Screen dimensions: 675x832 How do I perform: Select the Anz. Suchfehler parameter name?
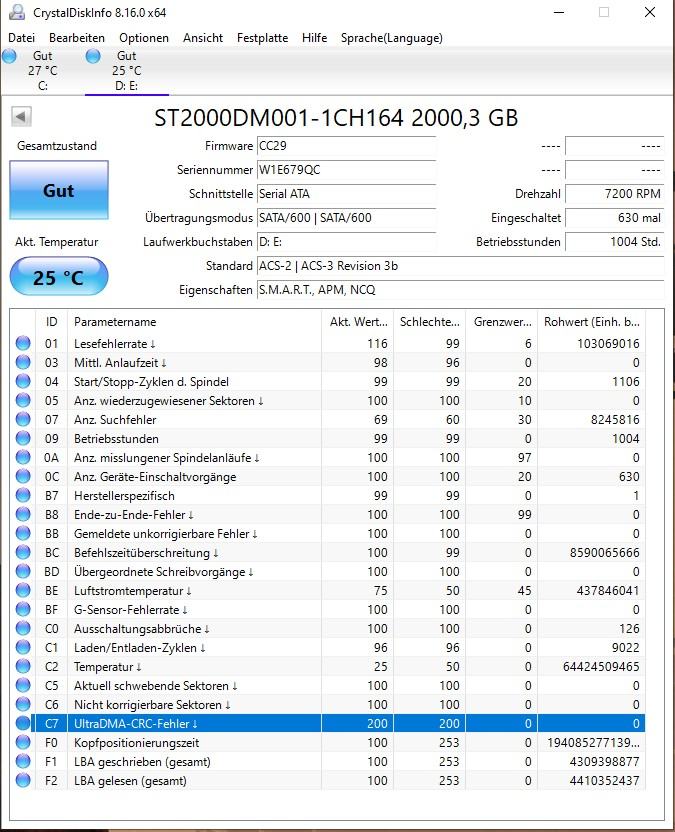(115, 420)
